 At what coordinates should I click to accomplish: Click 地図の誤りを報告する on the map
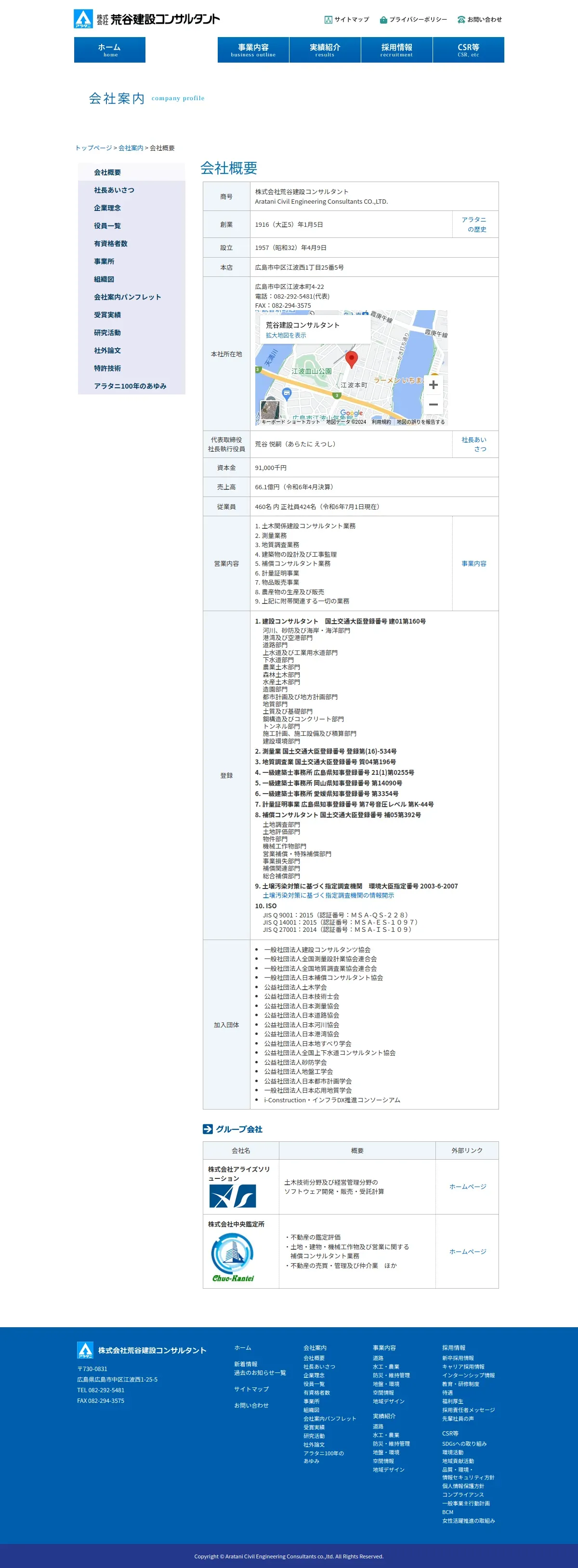coord(421,422)
